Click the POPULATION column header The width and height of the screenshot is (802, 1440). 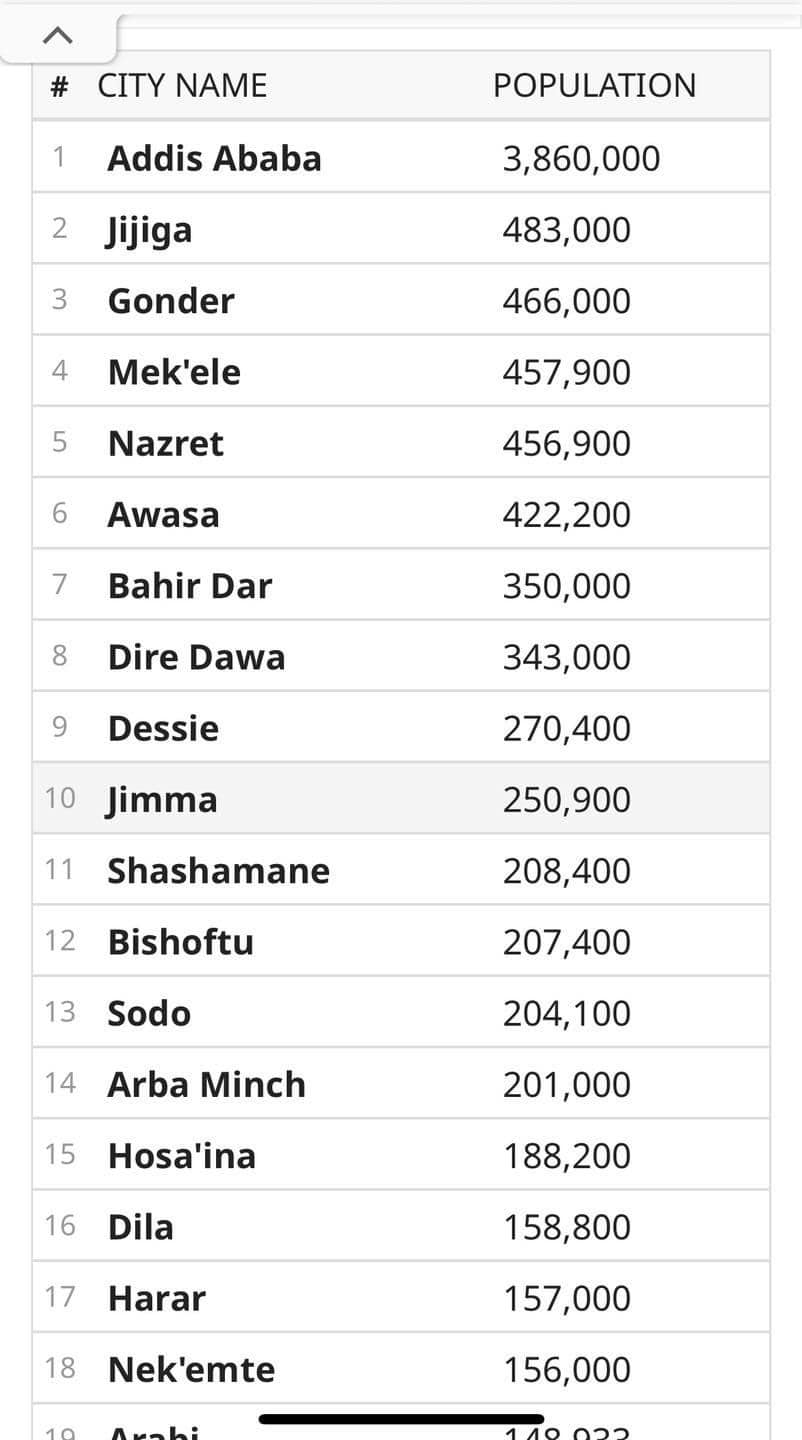click(x=594, y=86)
